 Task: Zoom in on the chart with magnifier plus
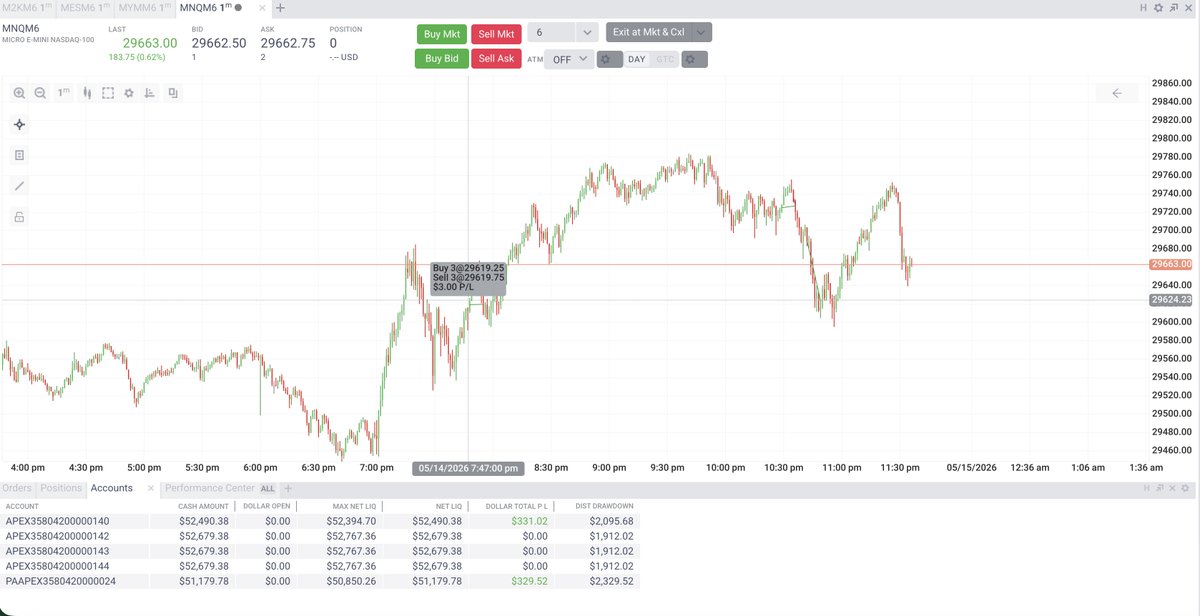click(x=19, y=93)
